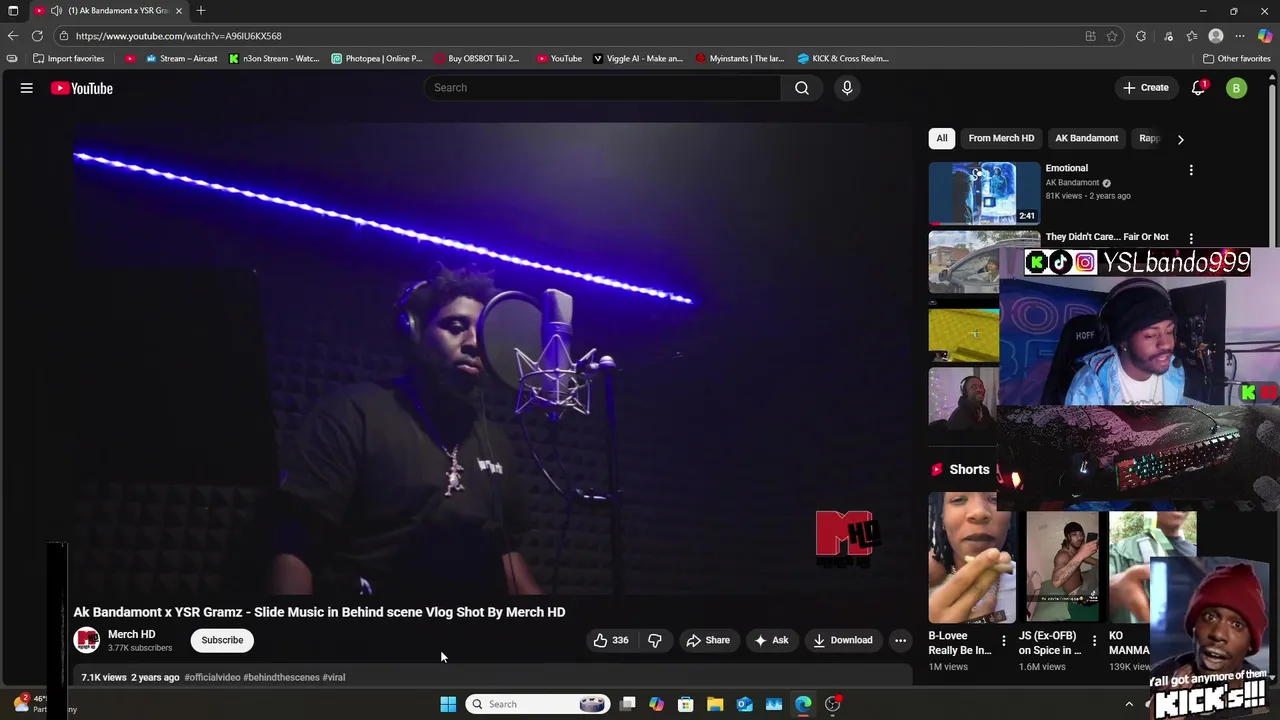This screenshot has width=1280, height=720.
Task: Share this video
Action: coord(708,640)
